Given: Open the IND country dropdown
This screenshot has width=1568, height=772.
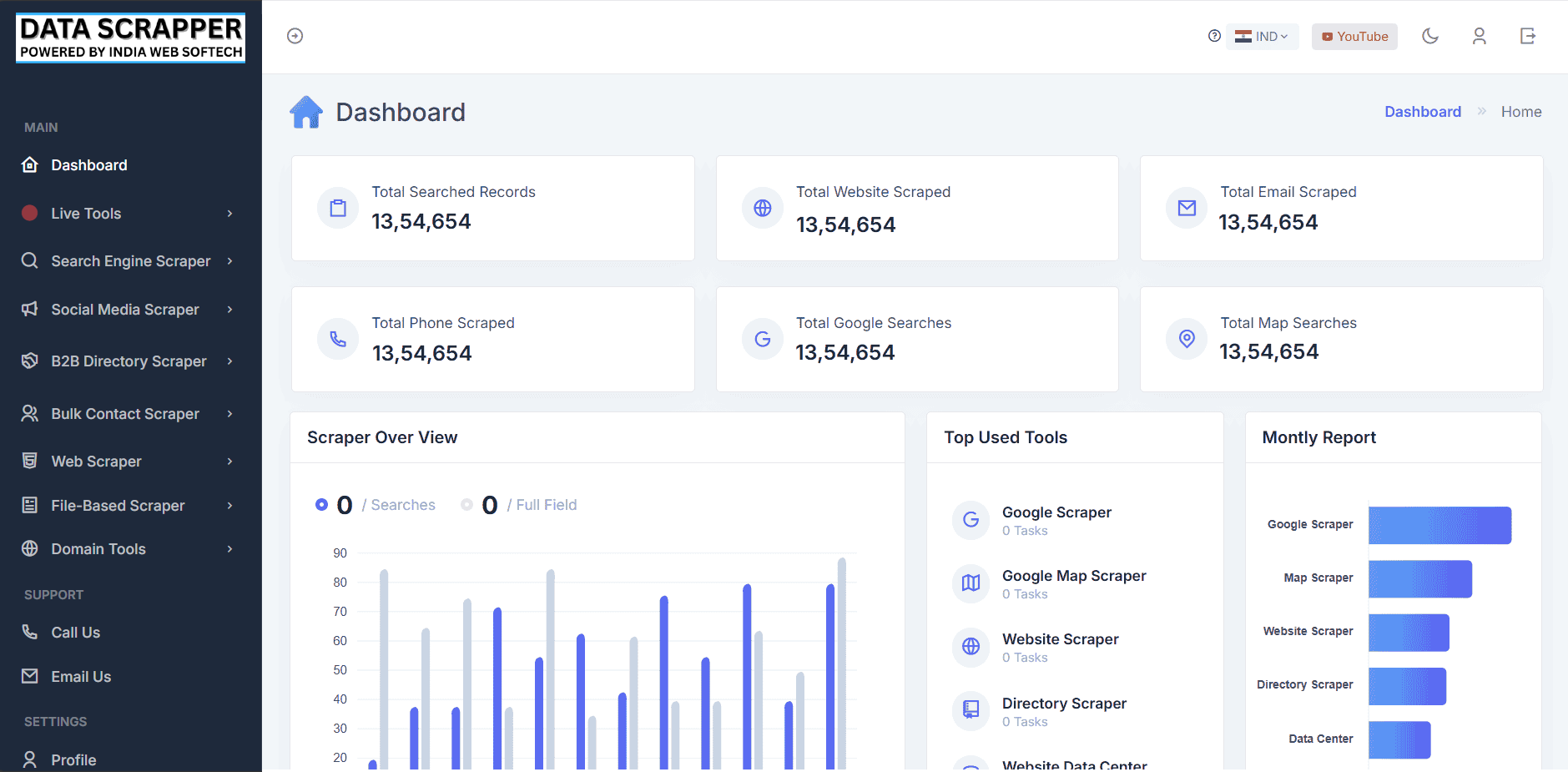Looking at the screenshot, I should pos(1262,36).
